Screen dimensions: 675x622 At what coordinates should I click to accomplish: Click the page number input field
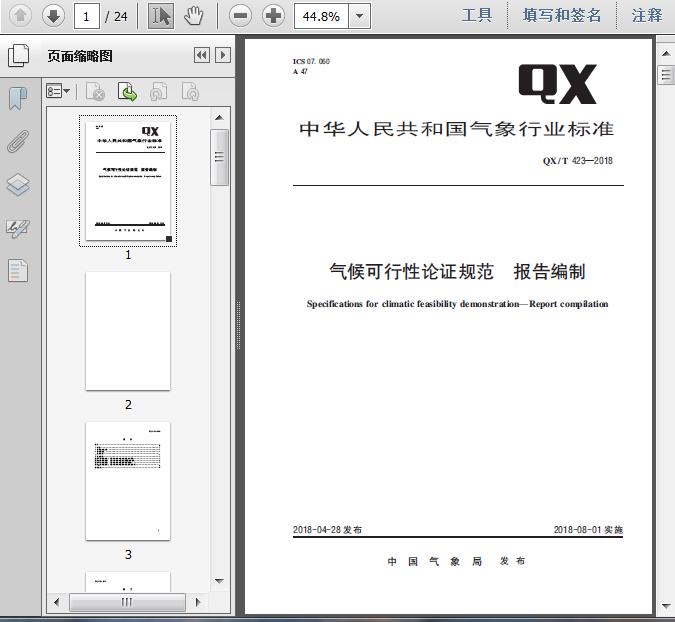click(87, 16)
